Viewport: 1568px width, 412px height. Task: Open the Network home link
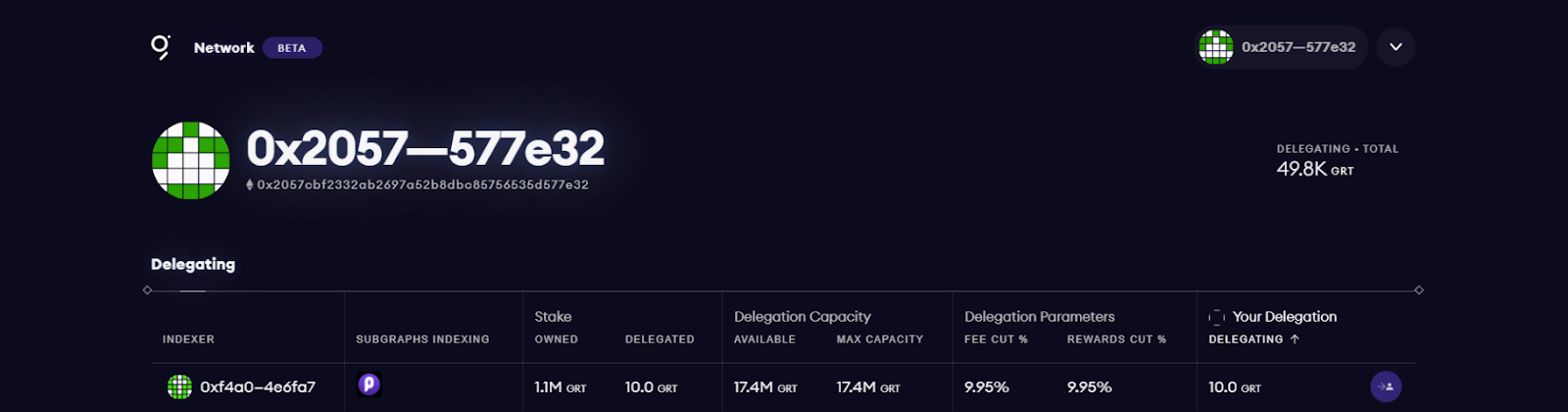(223, 47)
